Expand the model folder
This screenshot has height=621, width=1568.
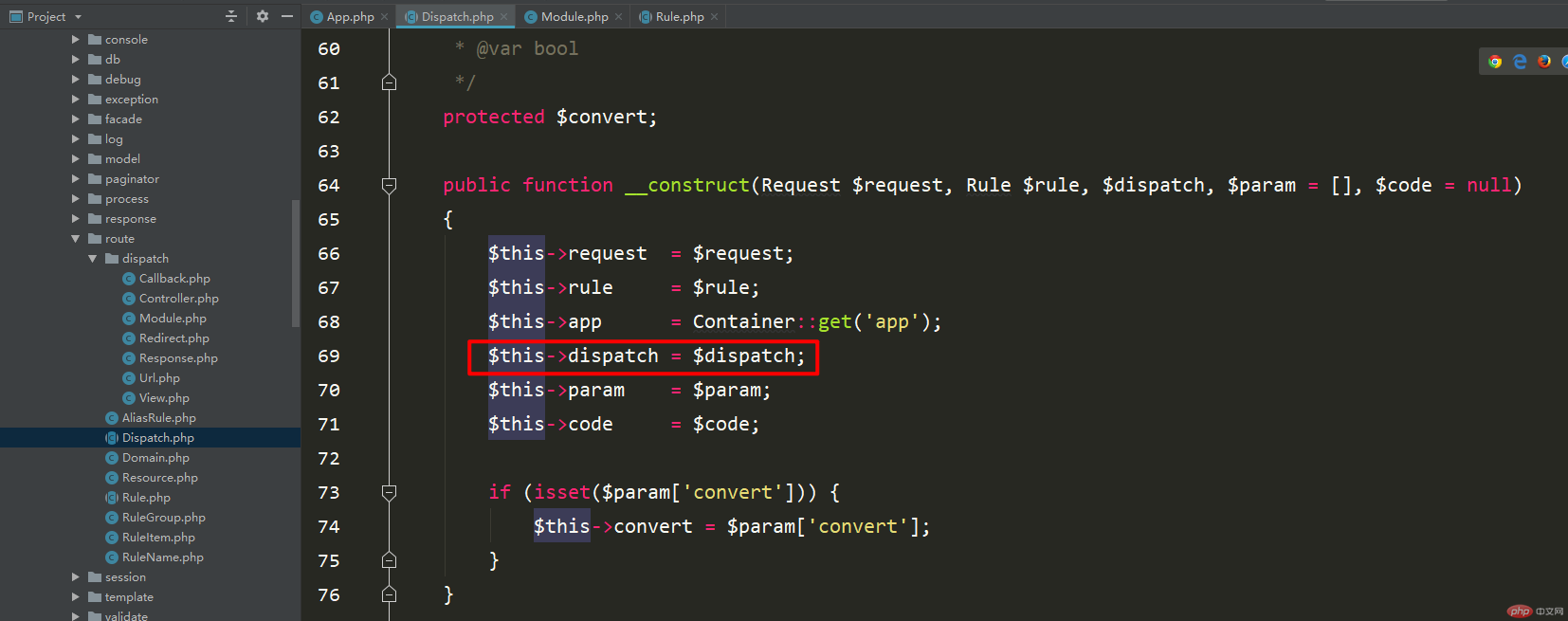pos(76,159)
